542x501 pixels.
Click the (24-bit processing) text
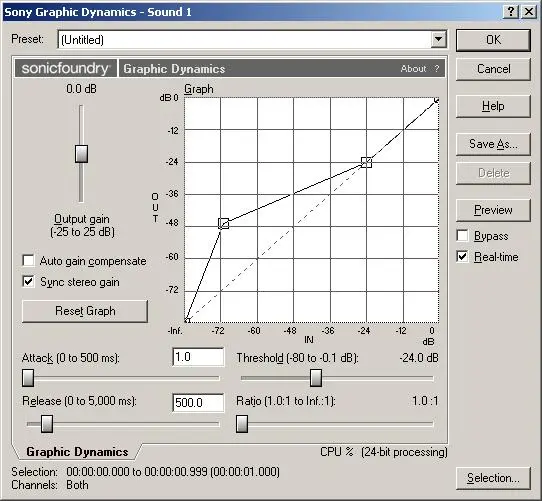point(404,452)
